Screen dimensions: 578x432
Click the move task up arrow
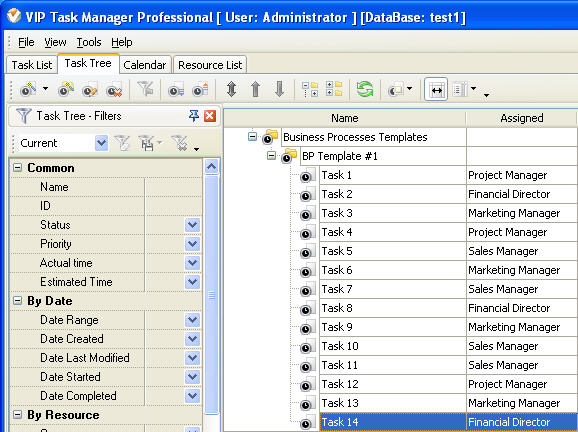coord(255,89)
